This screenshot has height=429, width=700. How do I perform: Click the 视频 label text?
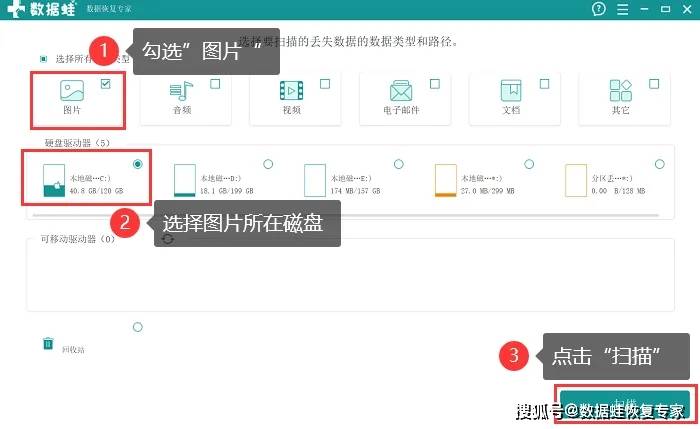point(292,110)
